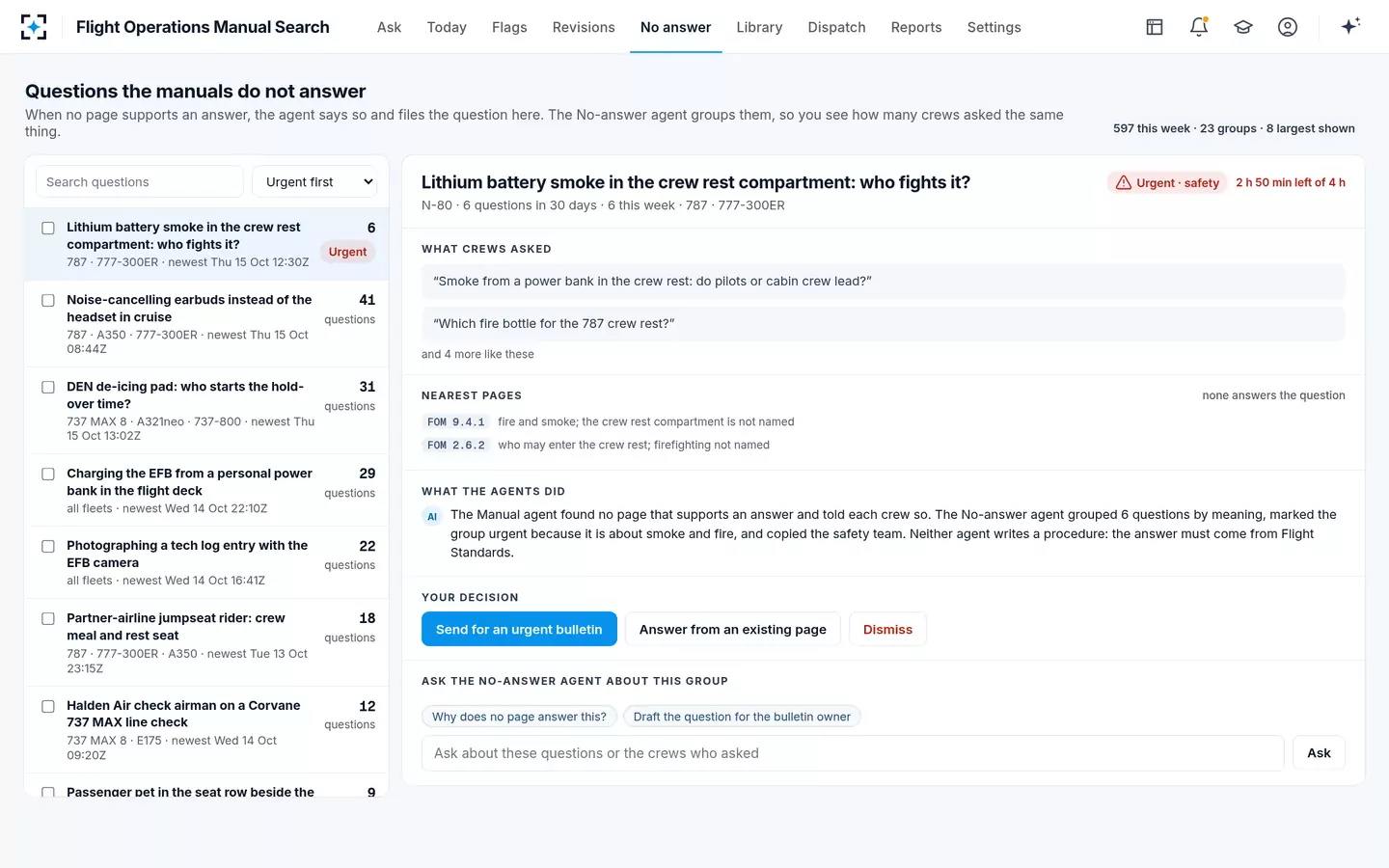The image size is (1389, 868).
Task: Open the user account profile icon
Action: [x=1288, y=27]
